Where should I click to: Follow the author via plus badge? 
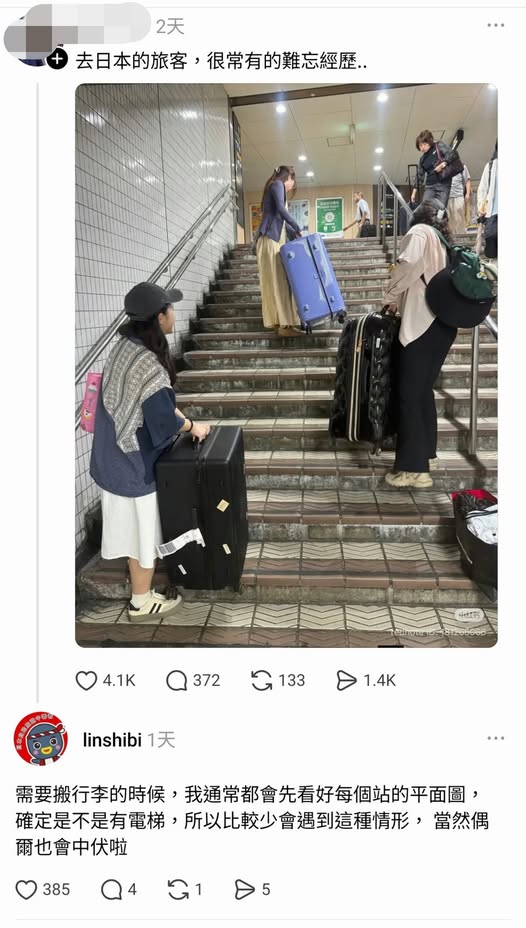(x=57, y=59)
